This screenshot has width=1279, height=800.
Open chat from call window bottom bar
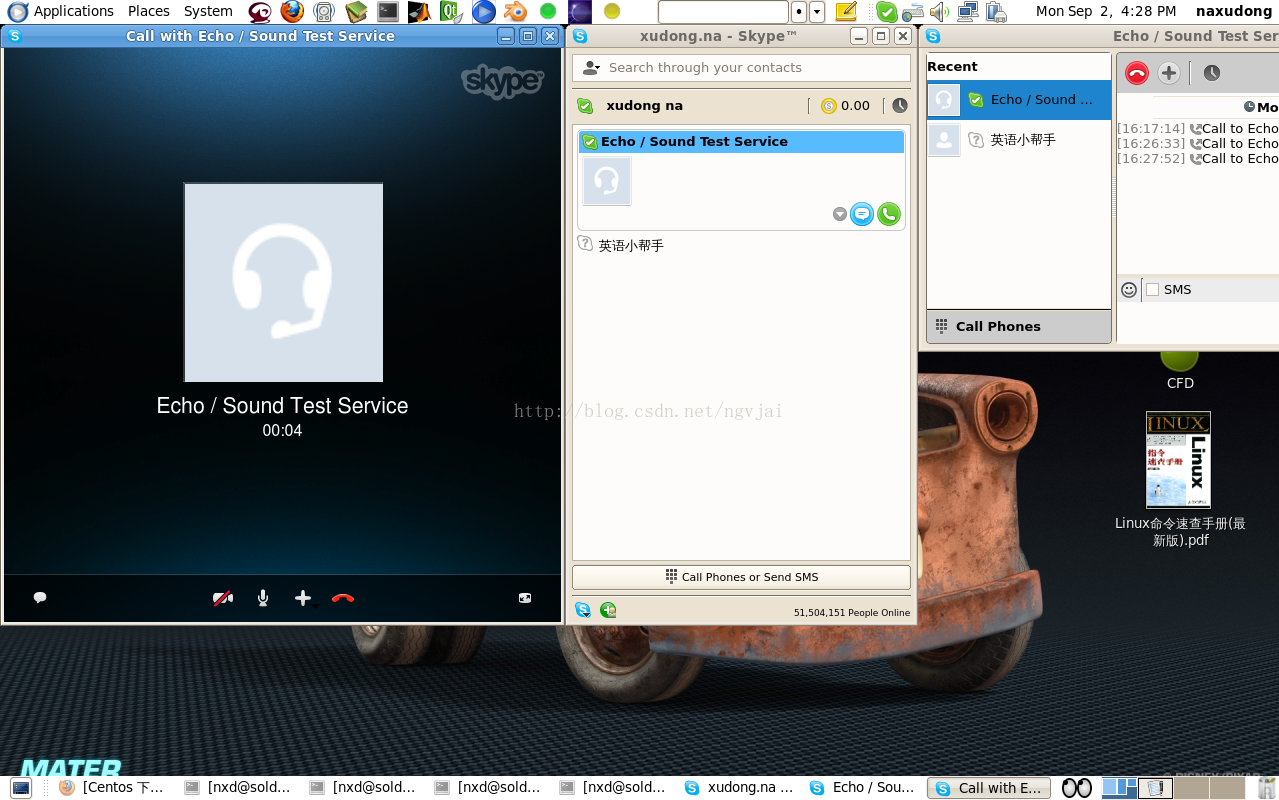(40, 598)
